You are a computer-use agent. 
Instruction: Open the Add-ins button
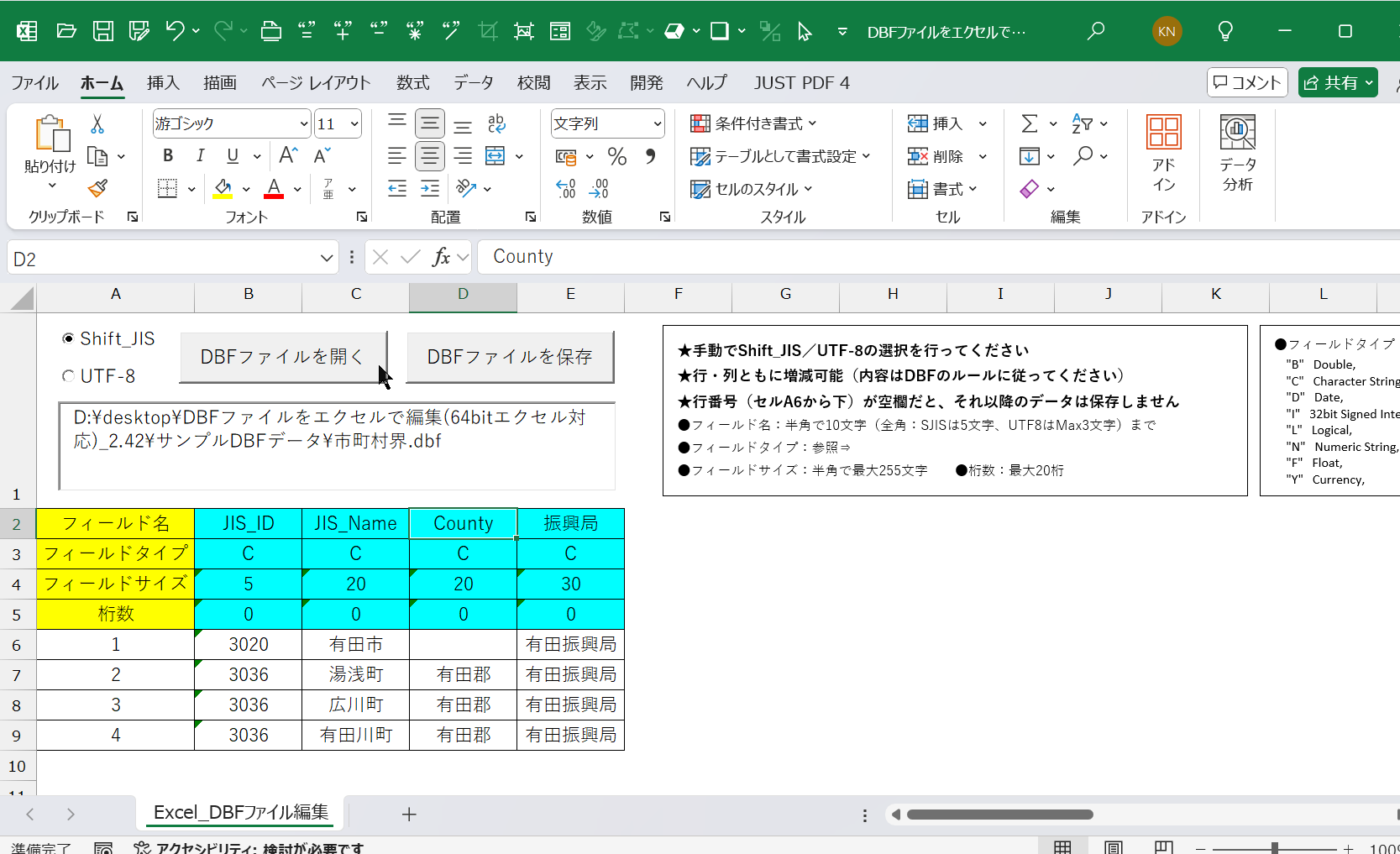click(x=1163, y=154)
